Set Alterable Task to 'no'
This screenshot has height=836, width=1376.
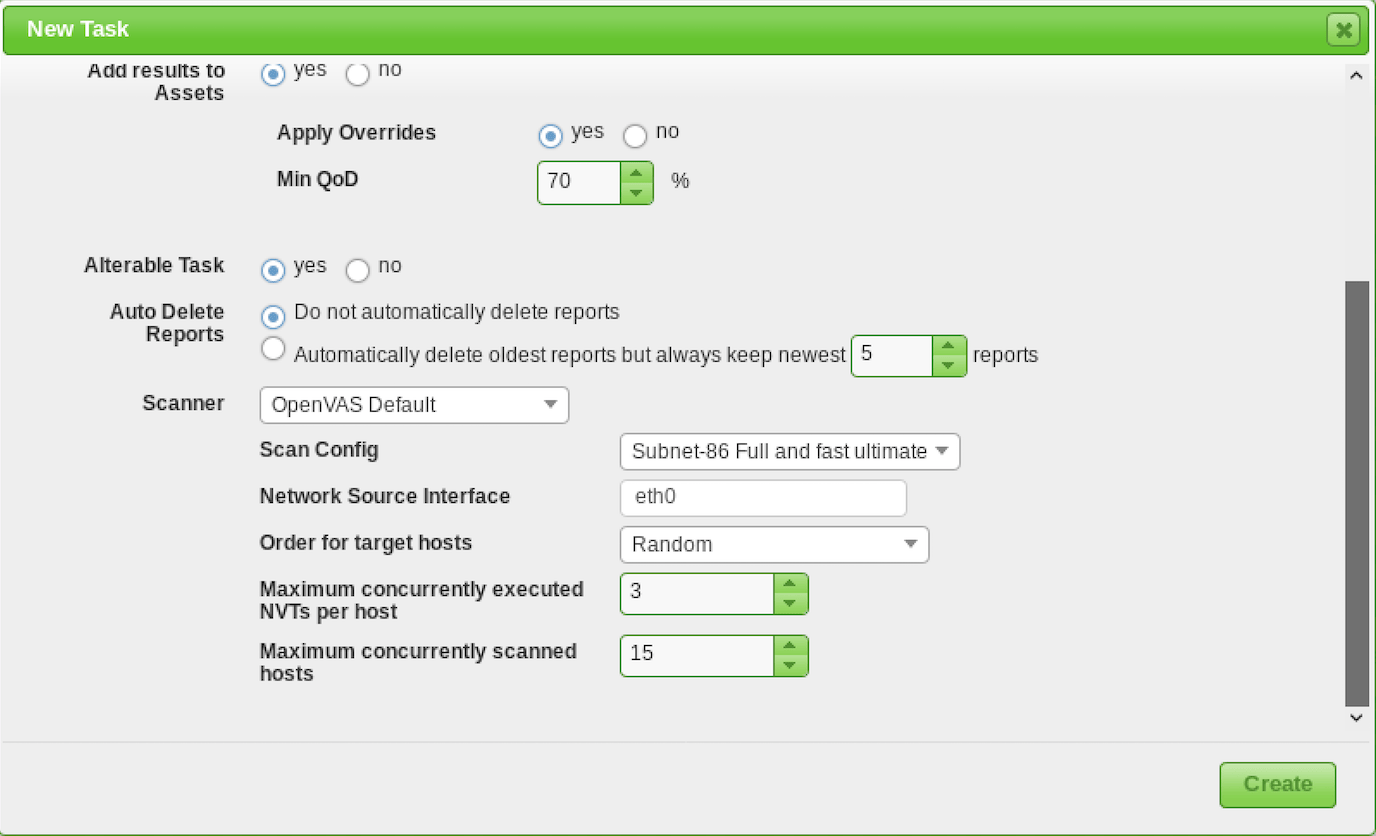pos(357,270)
